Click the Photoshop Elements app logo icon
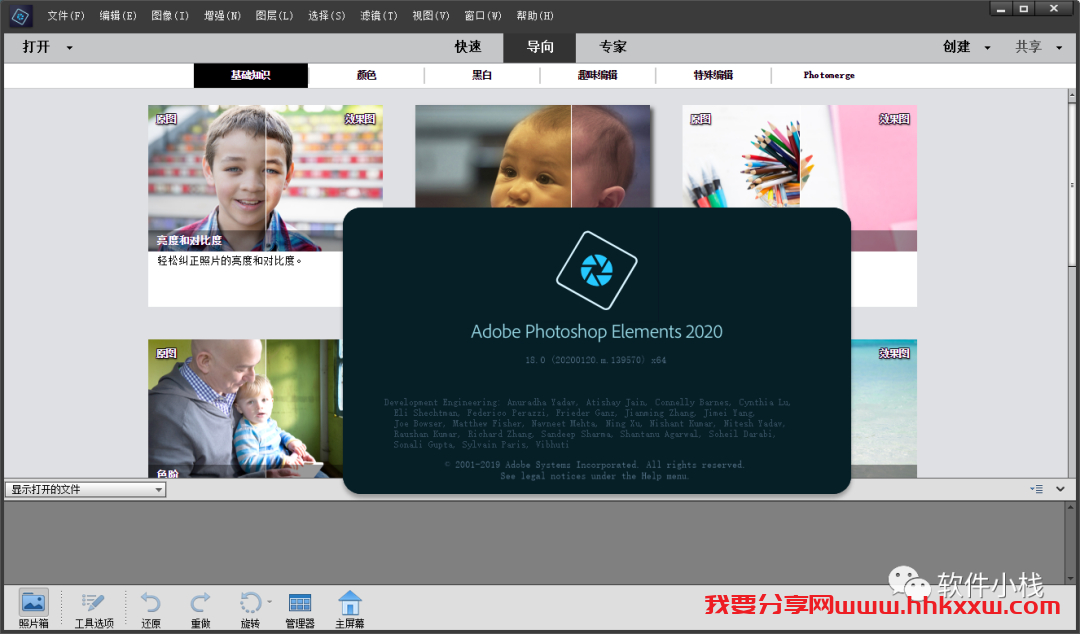1080x634 pixels. point(21,15)
